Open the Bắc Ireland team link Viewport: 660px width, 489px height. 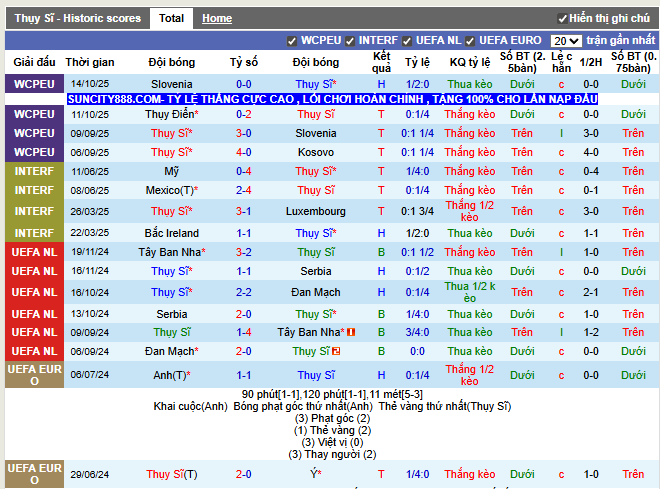(172, 233)
